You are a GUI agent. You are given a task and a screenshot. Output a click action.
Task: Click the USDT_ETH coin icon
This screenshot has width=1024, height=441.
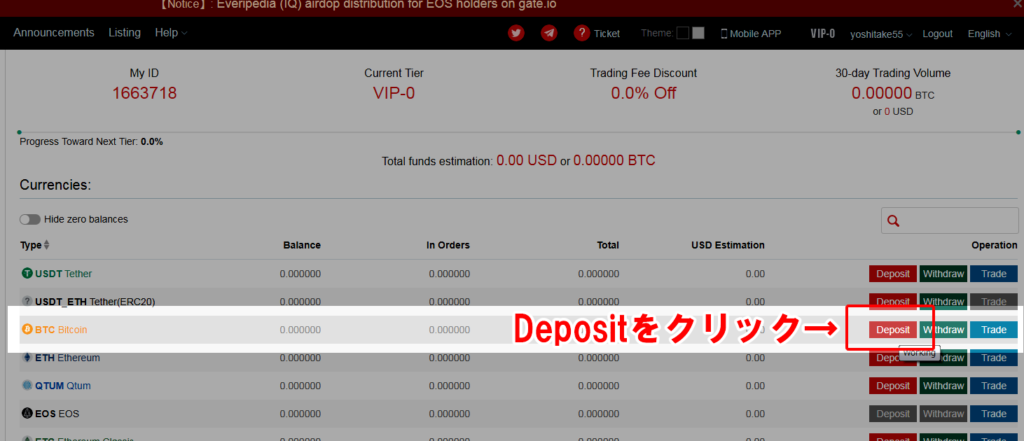(x=27, y=302)
